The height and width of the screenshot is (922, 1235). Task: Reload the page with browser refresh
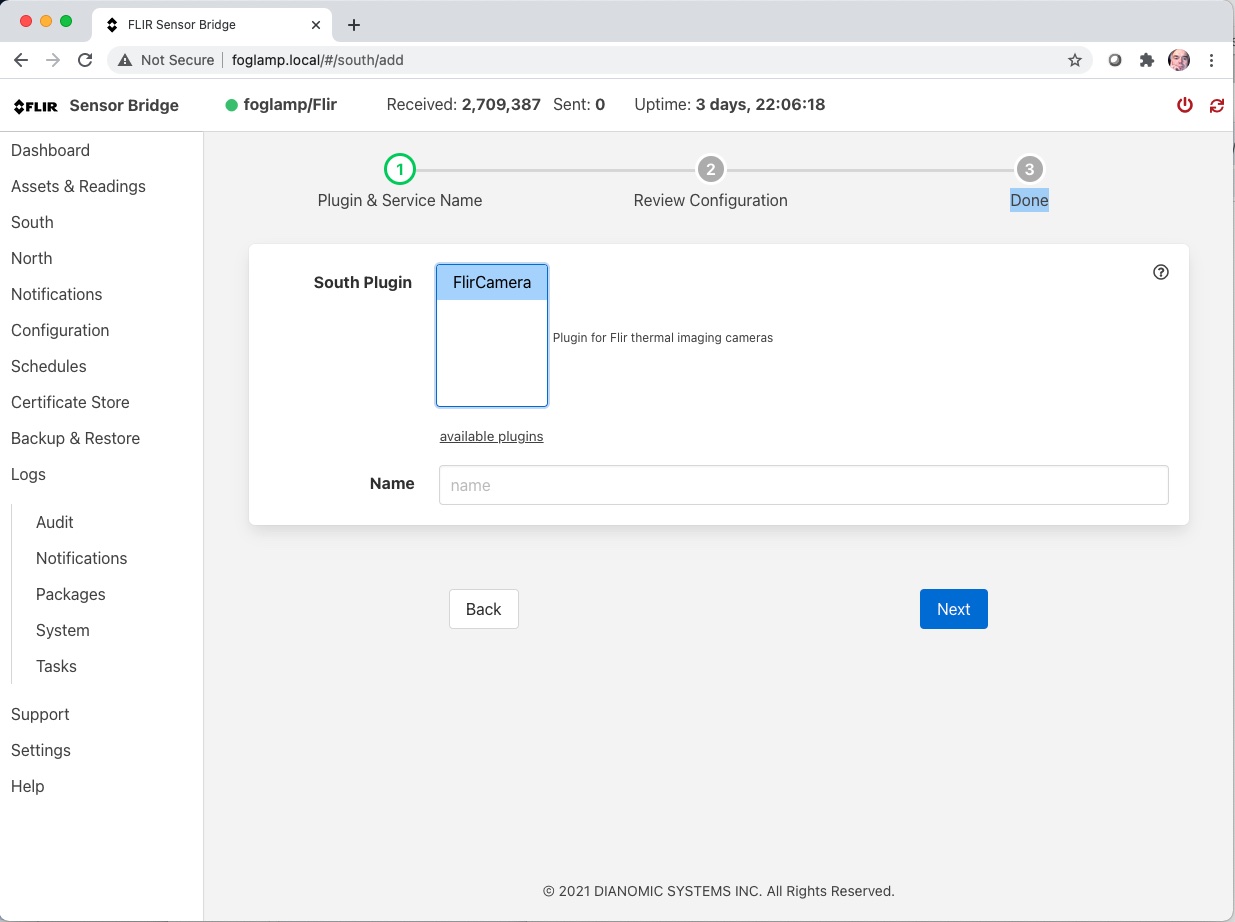pos(85,60)
